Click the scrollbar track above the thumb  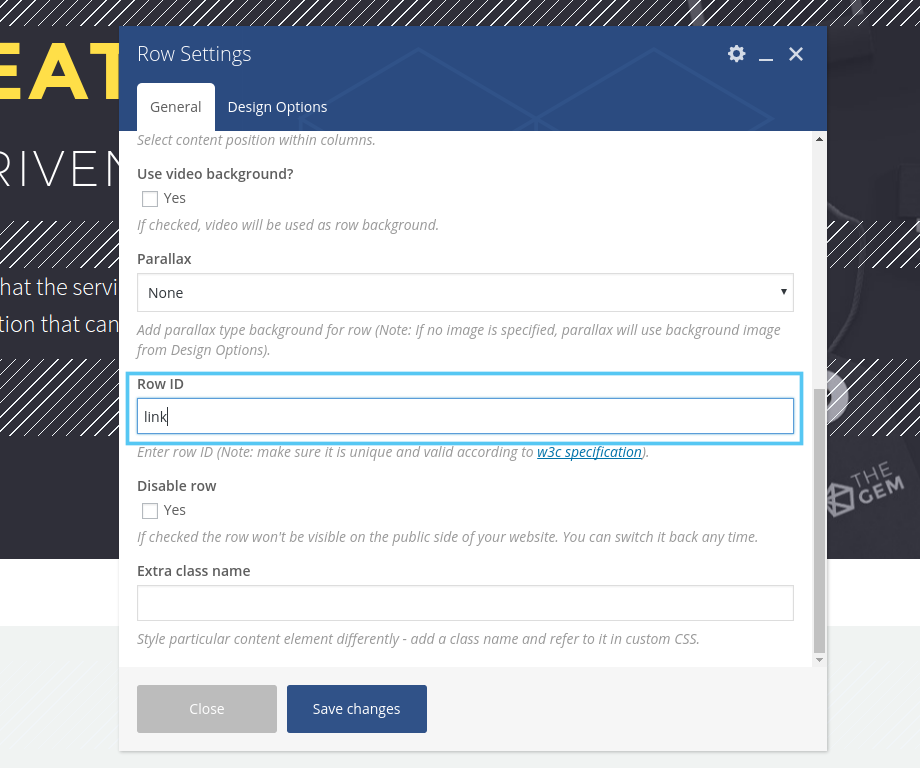pos(820,260)
